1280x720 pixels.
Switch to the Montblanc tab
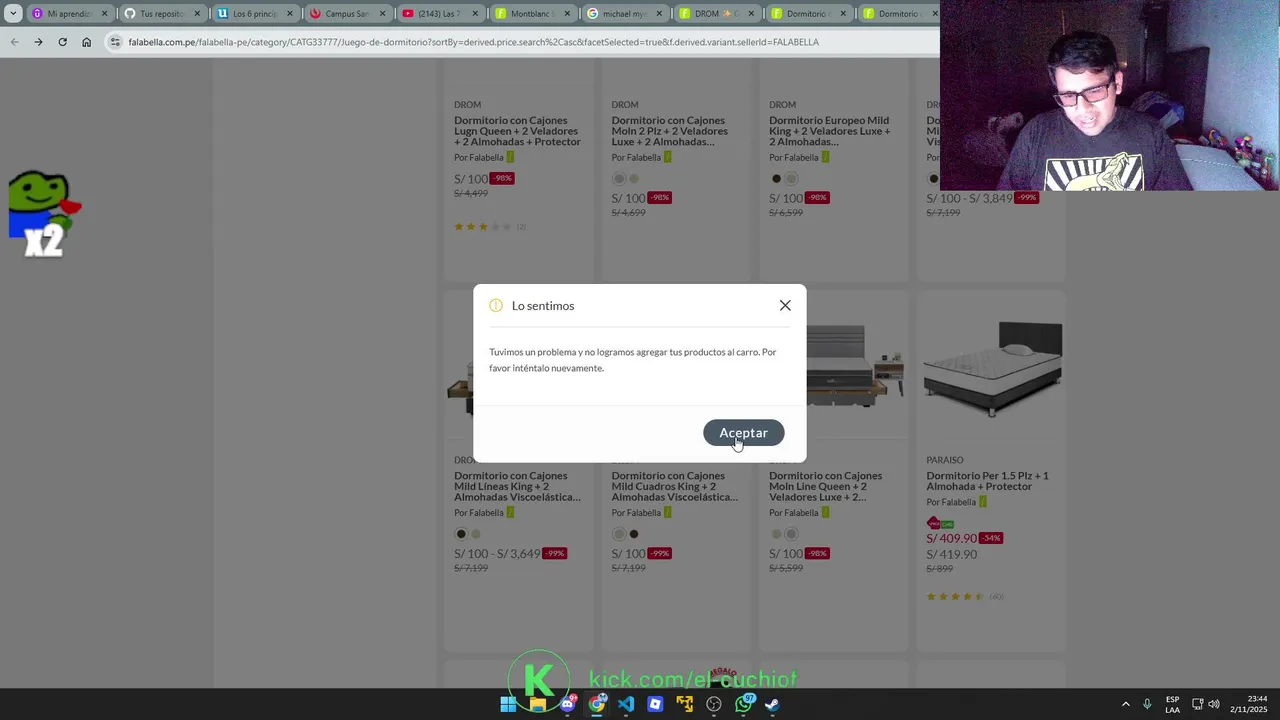[x=531, y=14]
